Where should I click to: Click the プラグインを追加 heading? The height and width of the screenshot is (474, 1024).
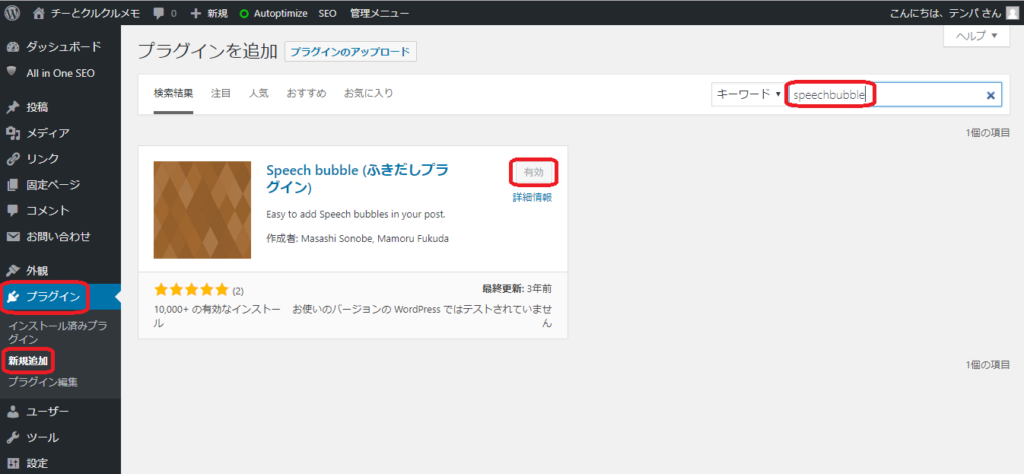tap(208, 52)
